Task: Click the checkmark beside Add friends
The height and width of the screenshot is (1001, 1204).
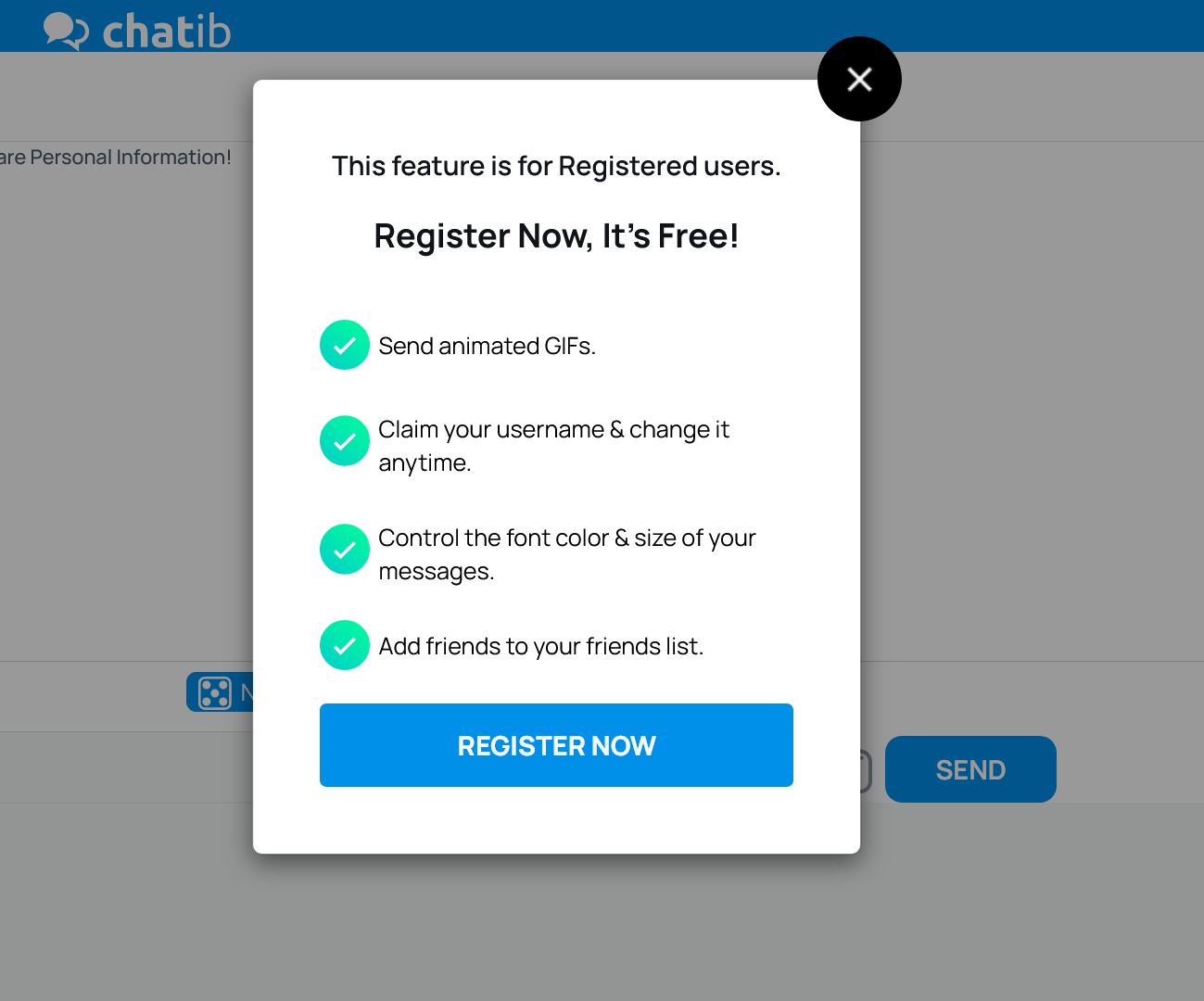Action: pos(345,645)
